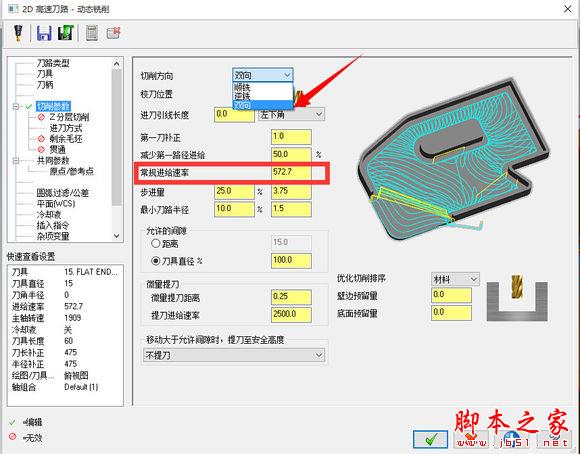Click the 最小刀路半径 value field 1.5
Viewport: 580px width, 454px height.
coord(291,209)
